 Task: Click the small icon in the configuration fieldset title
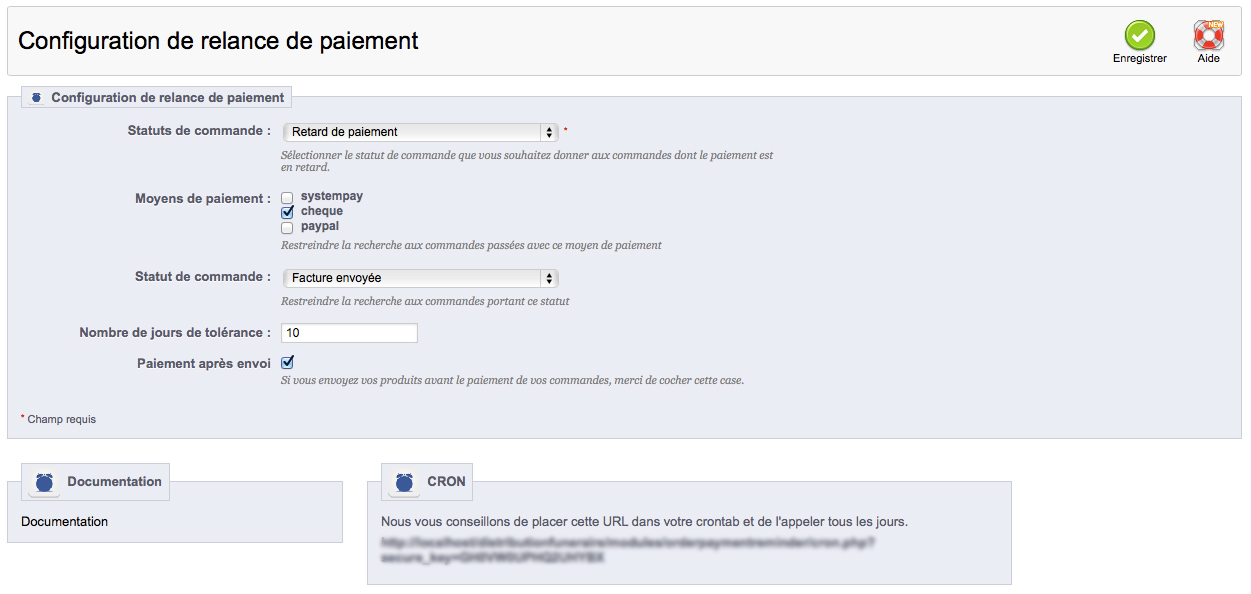click(x=37, y=98)
